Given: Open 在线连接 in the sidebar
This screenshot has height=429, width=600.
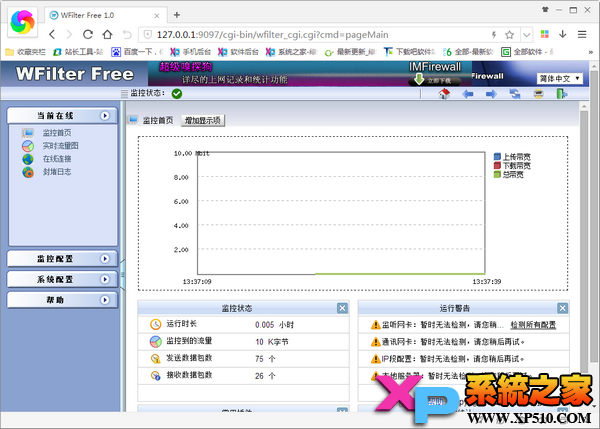Looking at the screenshot, I should click(57, 159).
